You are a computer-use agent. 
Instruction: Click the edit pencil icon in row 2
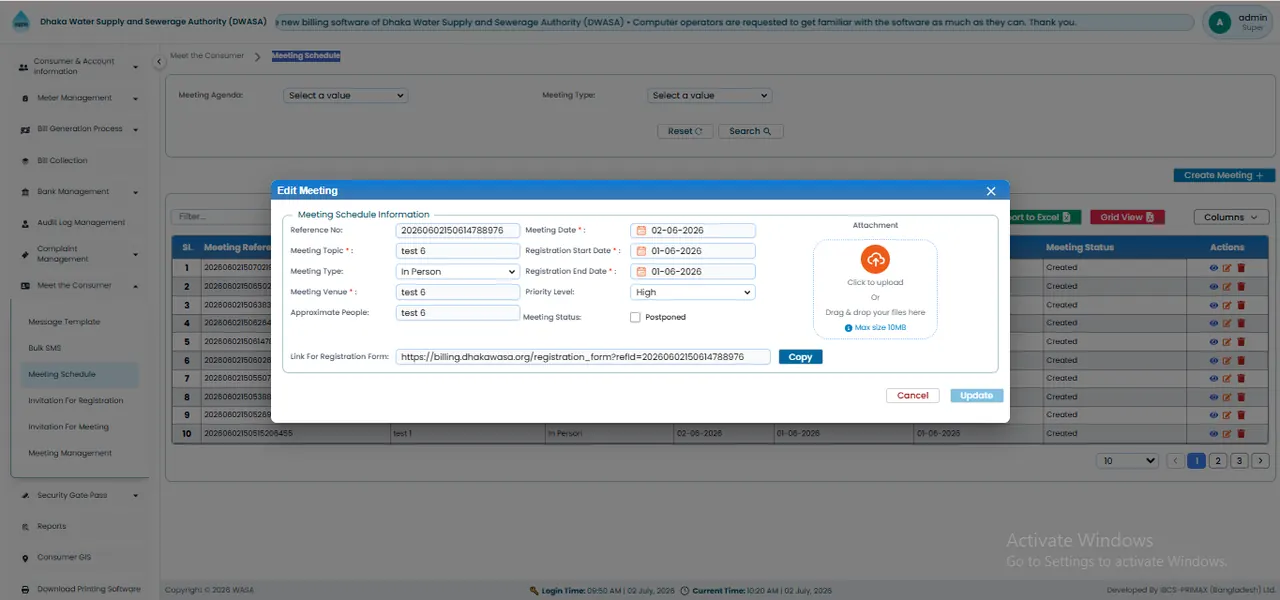[1227, 286]
